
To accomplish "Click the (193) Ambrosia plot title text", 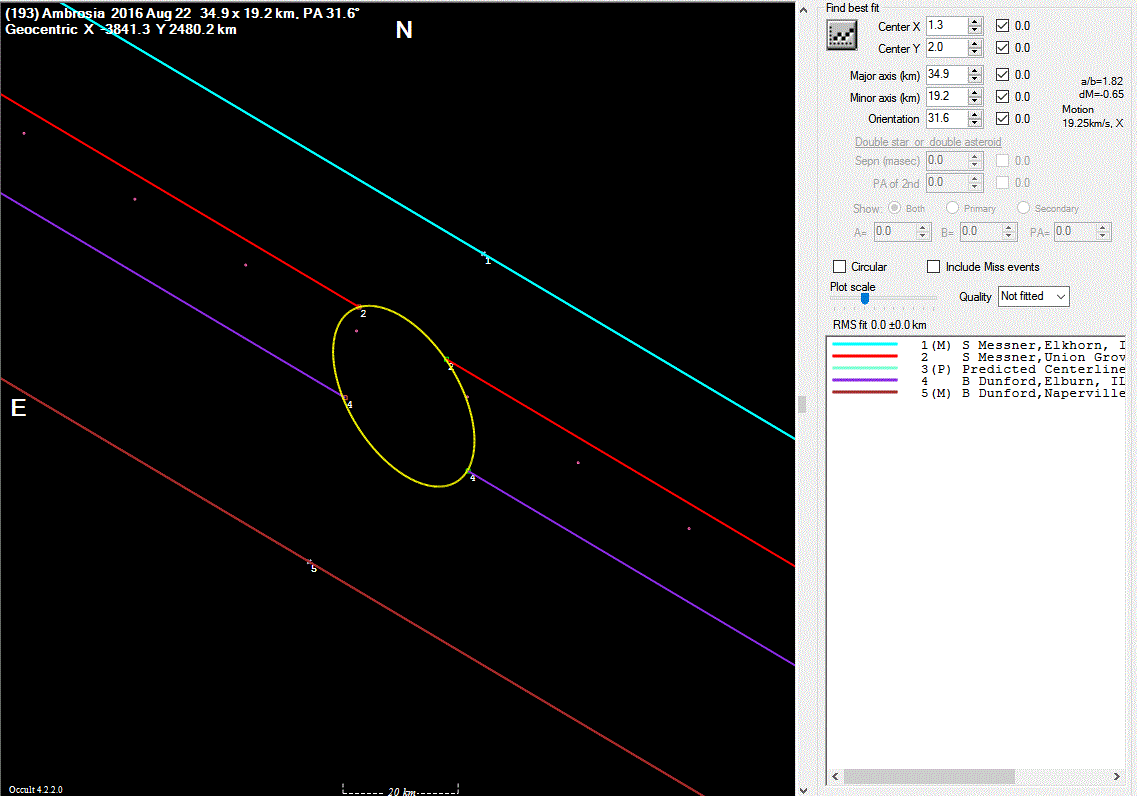I will tap(183, 13).
